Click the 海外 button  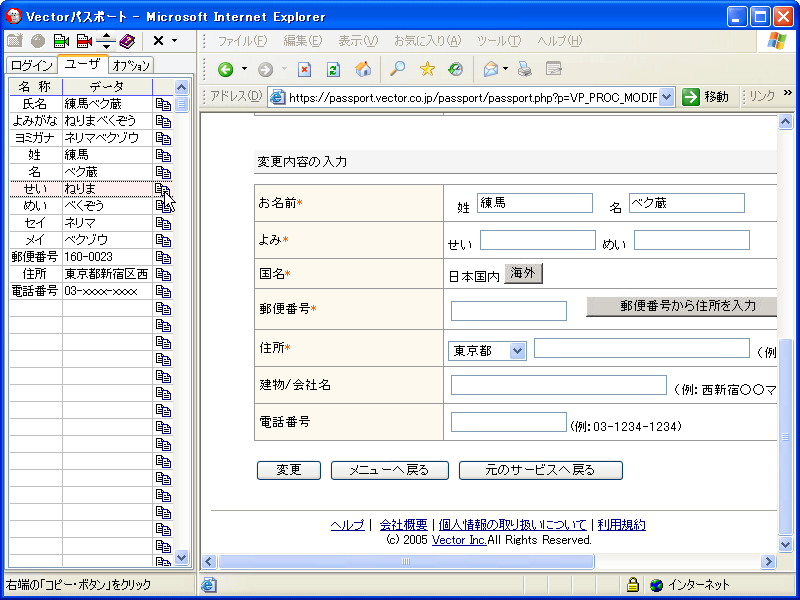tap(523, 273)
